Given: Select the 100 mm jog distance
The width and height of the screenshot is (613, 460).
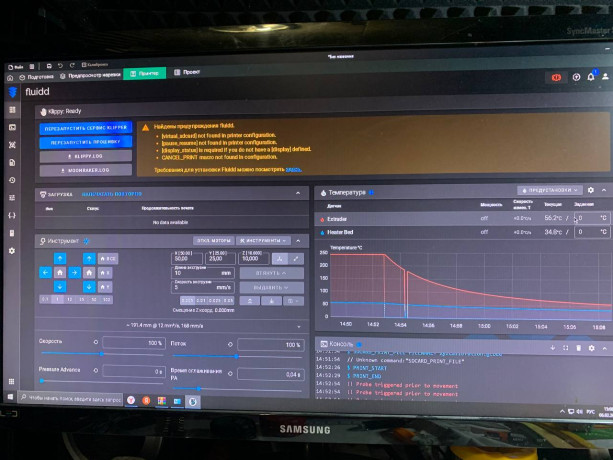Looking at the screenshot, I should coord(108,299).
